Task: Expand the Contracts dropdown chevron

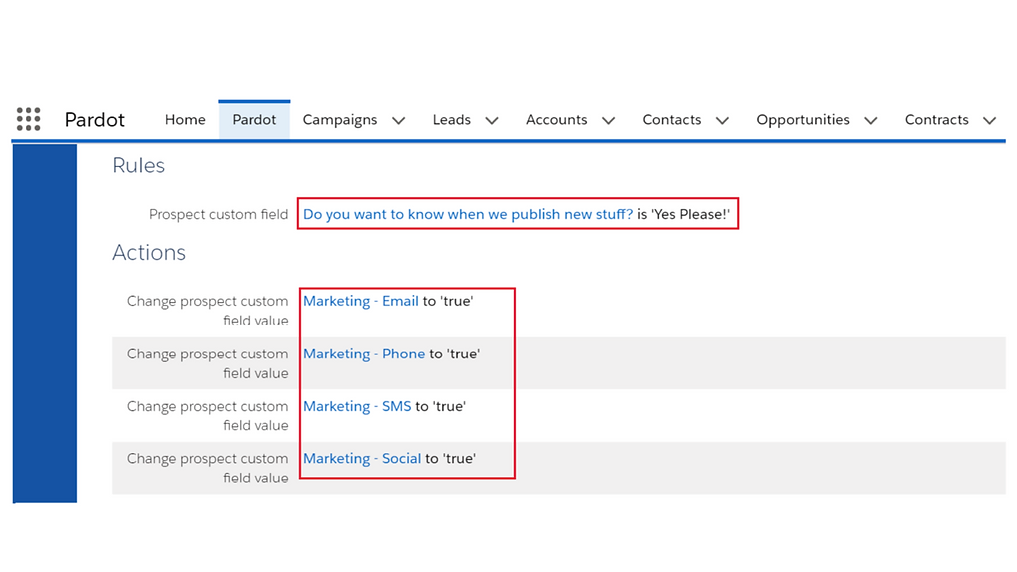Action: pos(990,121)
